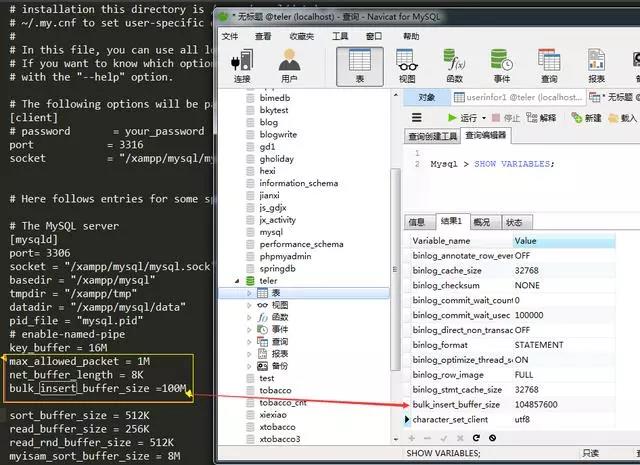
Task: Select the blogwrite database in tree
Action: [278, 134]
